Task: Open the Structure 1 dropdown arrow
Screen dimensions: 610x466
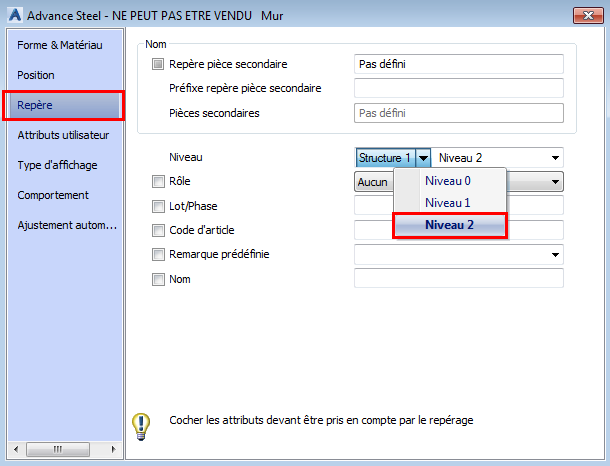Action: click(423, 158)
